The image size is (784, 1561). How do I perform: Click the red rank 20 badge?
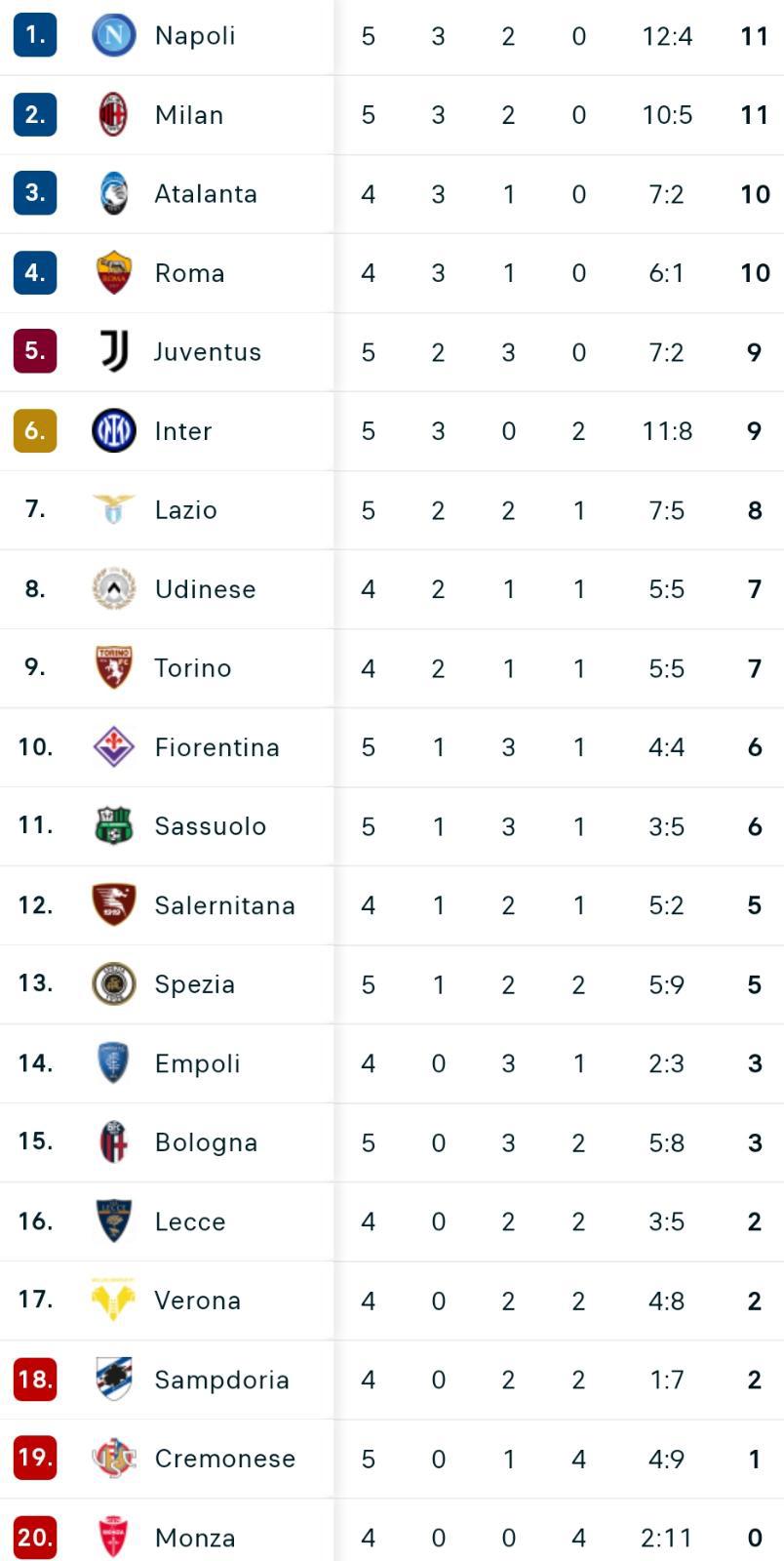pos(35,1538)
